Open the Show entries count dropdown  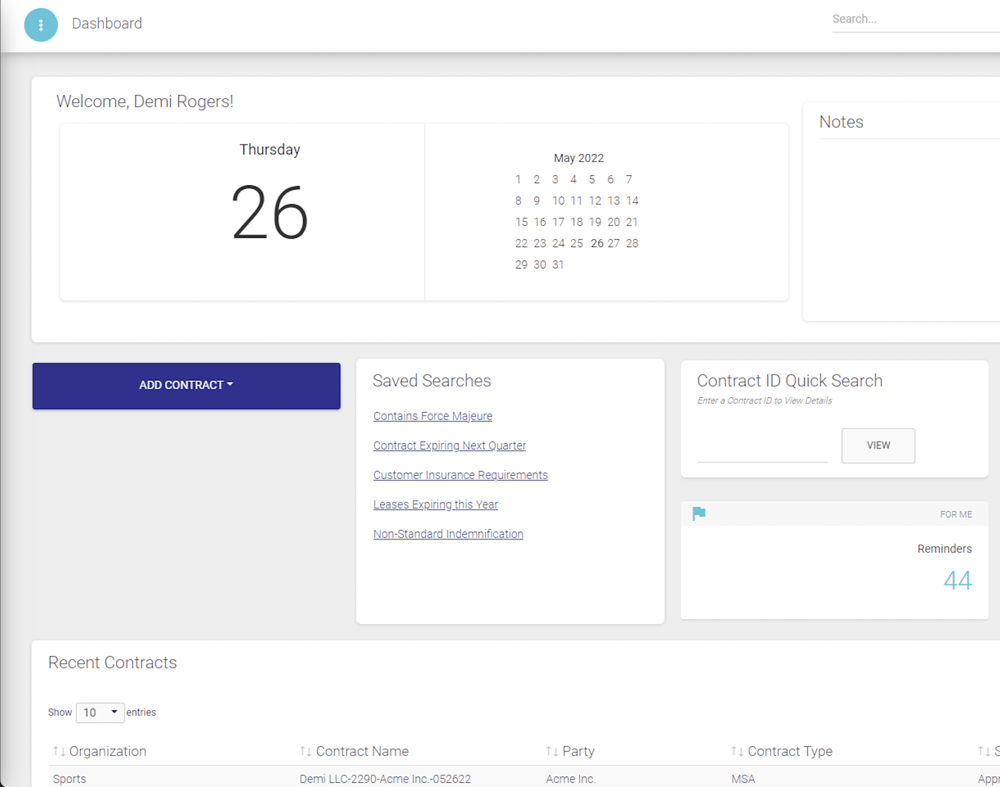point(100,712)
